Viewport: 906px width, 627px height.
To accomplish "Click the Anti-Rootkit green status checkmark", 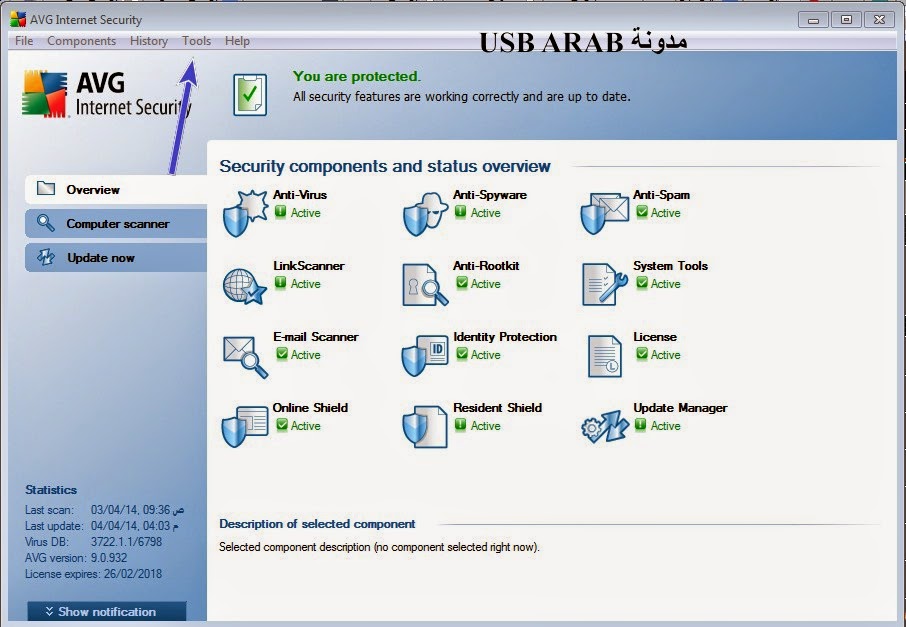I will tap(461, 283).
